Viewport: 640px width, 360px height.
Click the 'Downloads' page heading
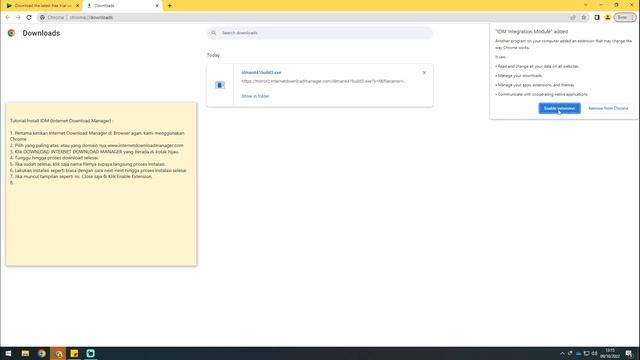(41, 33)
